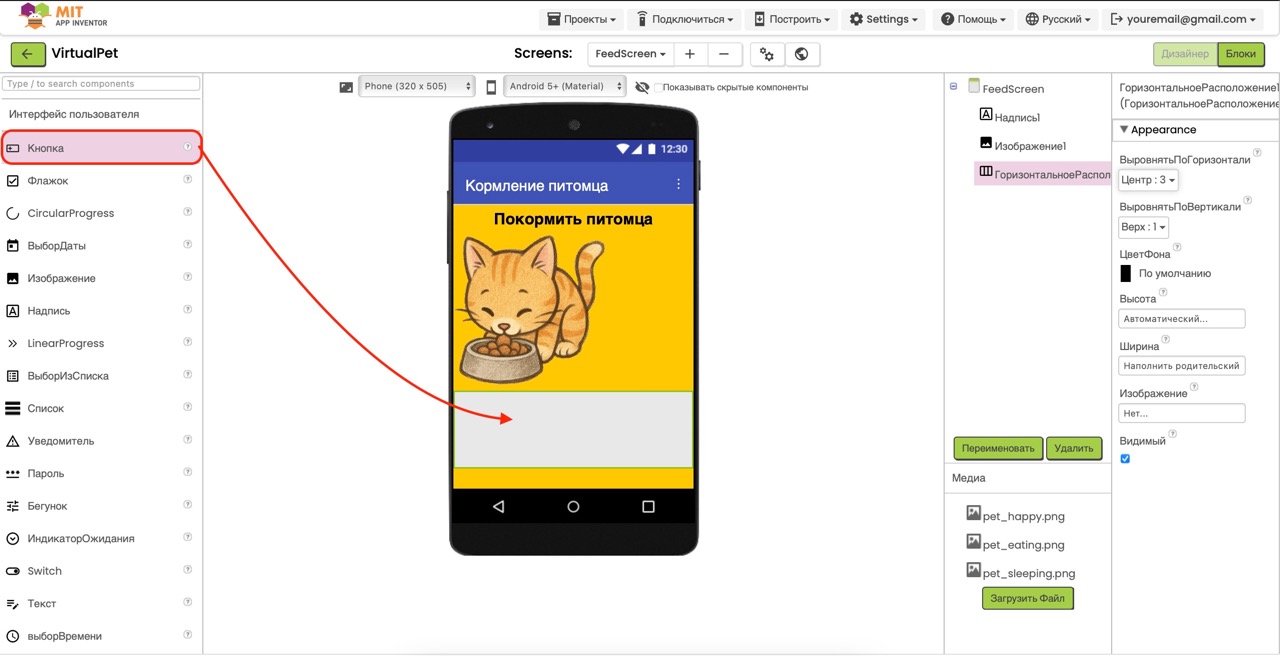Open the Android 5+ (Material) theme dropdown
The image size is (1280, 656).
(x=565, y=87)
